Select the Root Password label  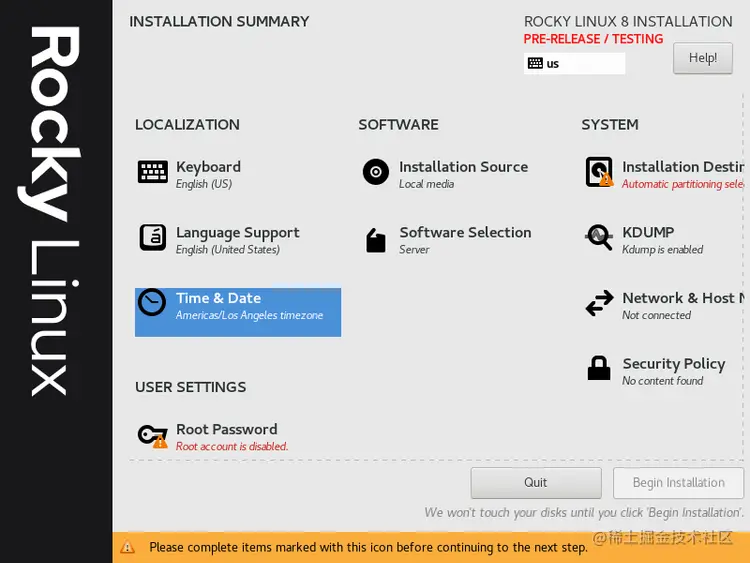(227, 430)
